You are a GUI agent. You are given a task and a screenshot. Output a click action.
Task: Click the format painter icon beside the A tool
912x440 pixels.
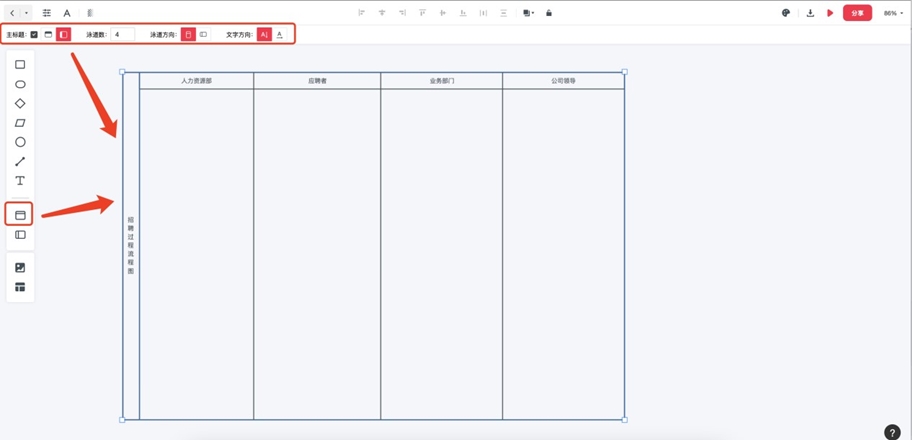click(x=90, y=13)
